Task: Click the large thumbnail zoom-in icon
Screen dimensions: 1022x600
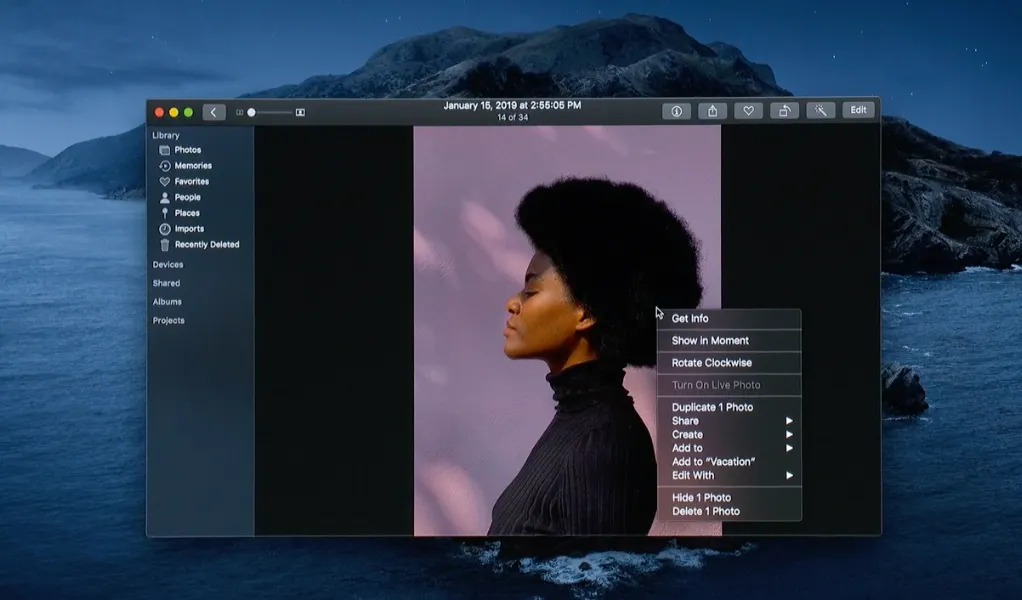Action: tap(300, 113)
